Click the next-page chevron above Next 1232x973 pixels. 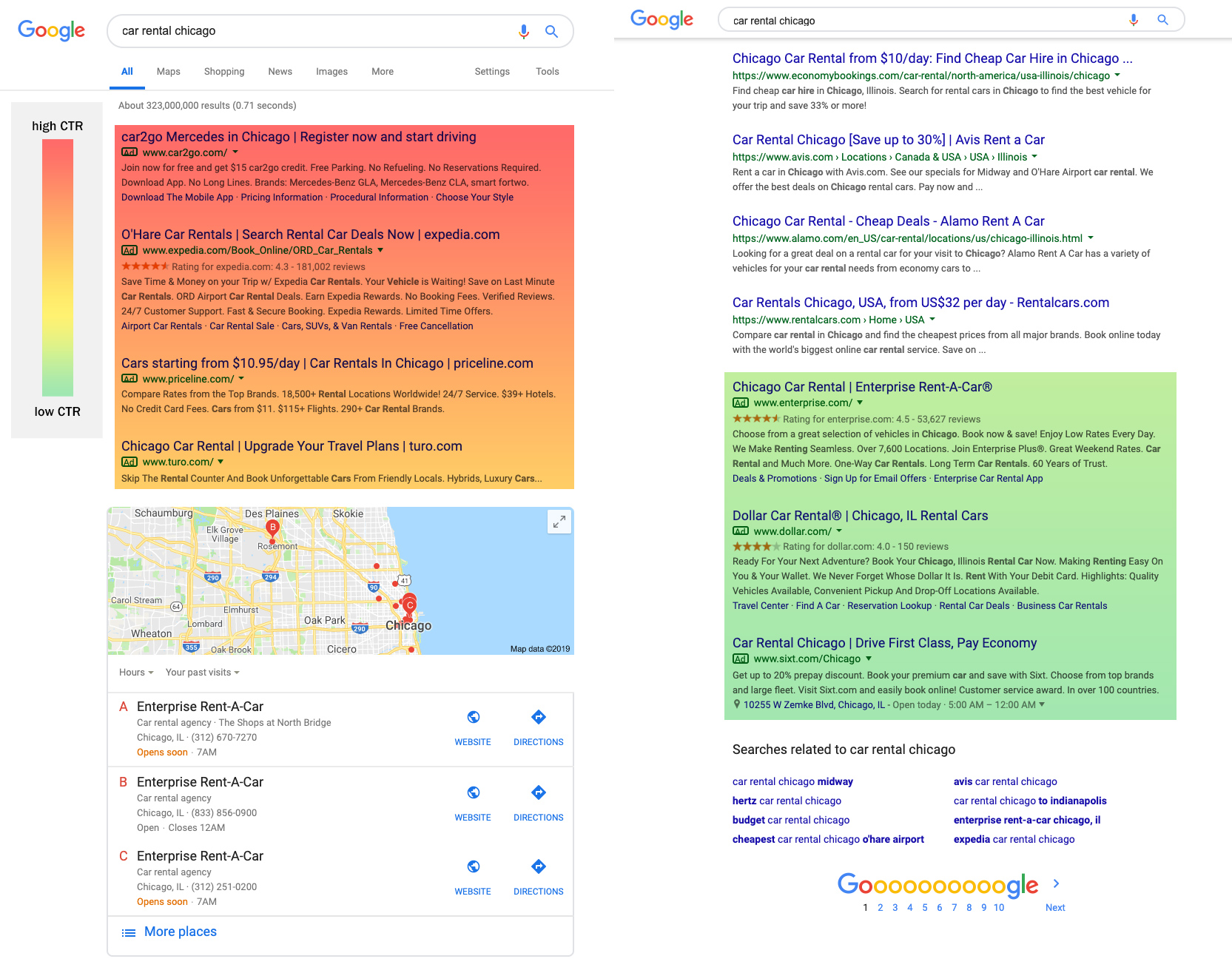(1056, 883)
